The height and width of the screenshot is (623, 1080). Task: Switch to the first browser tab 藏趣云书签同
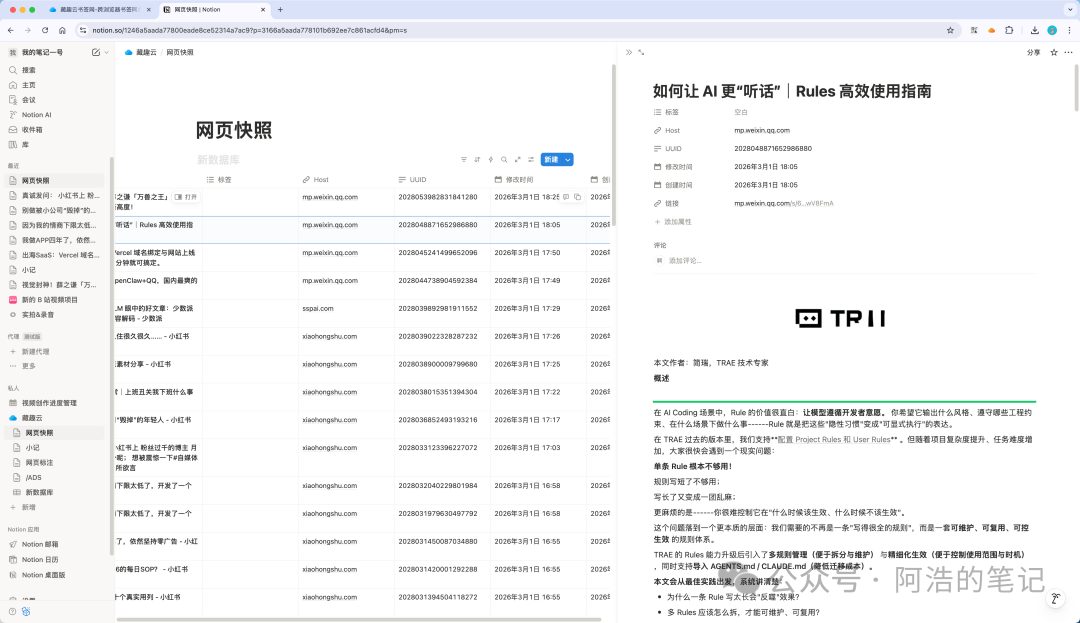point(98,10)
